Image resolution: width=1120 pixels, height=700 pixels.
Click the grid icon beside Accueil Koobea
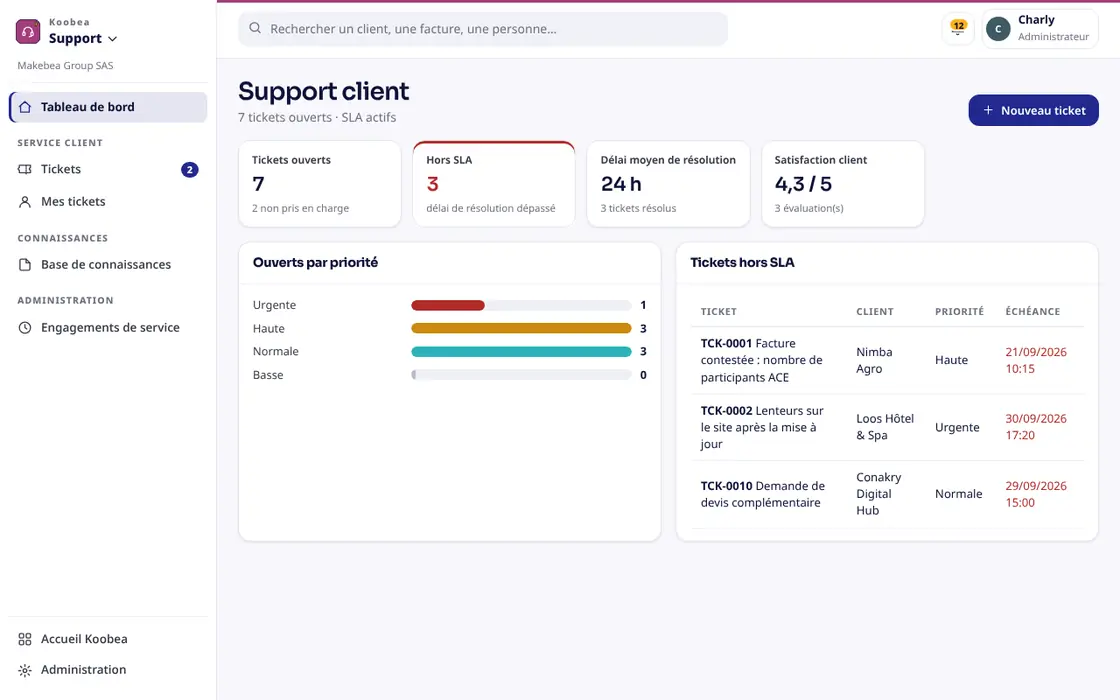25,639
